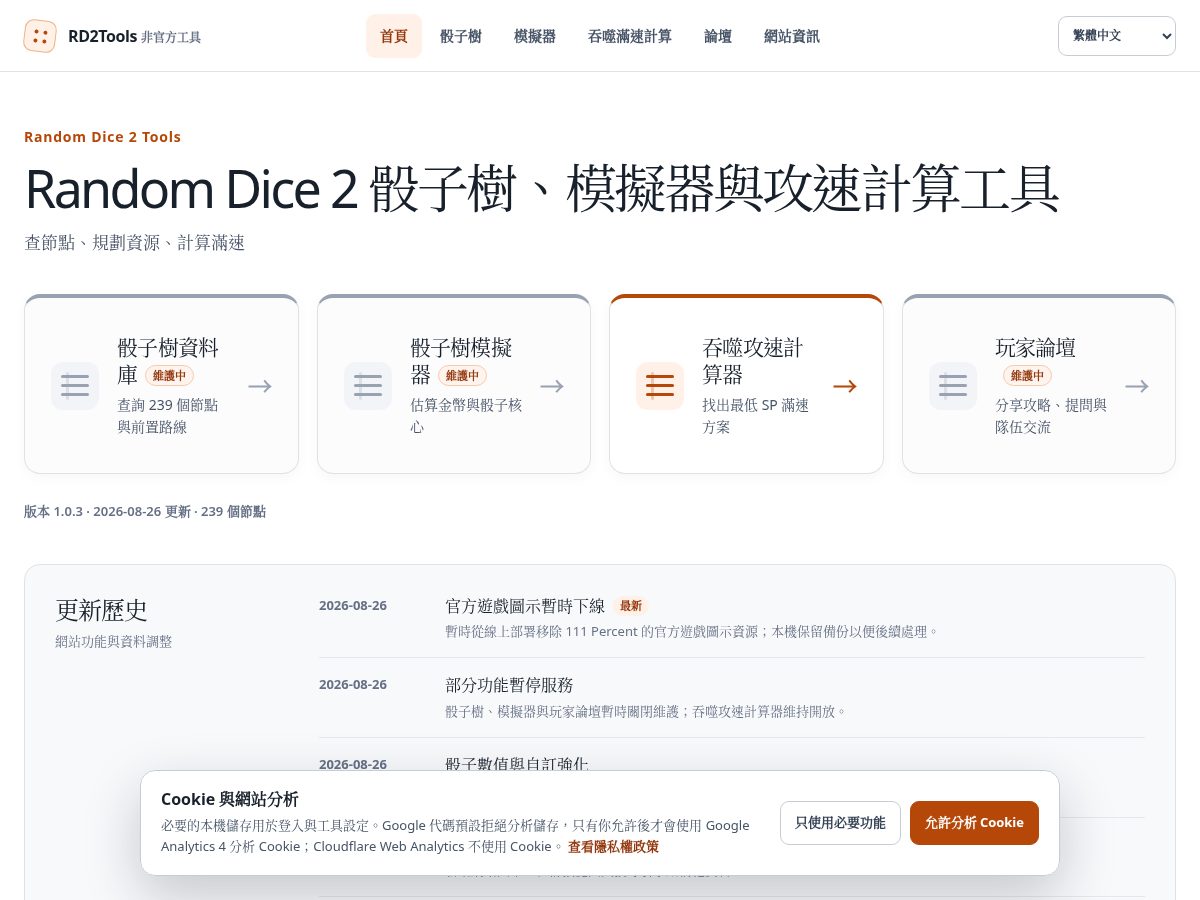The image size is (1200, 900).
Task: Click the 最新 badge beside 官方遊戲圖示暫時下線
Action: [631, 606]
